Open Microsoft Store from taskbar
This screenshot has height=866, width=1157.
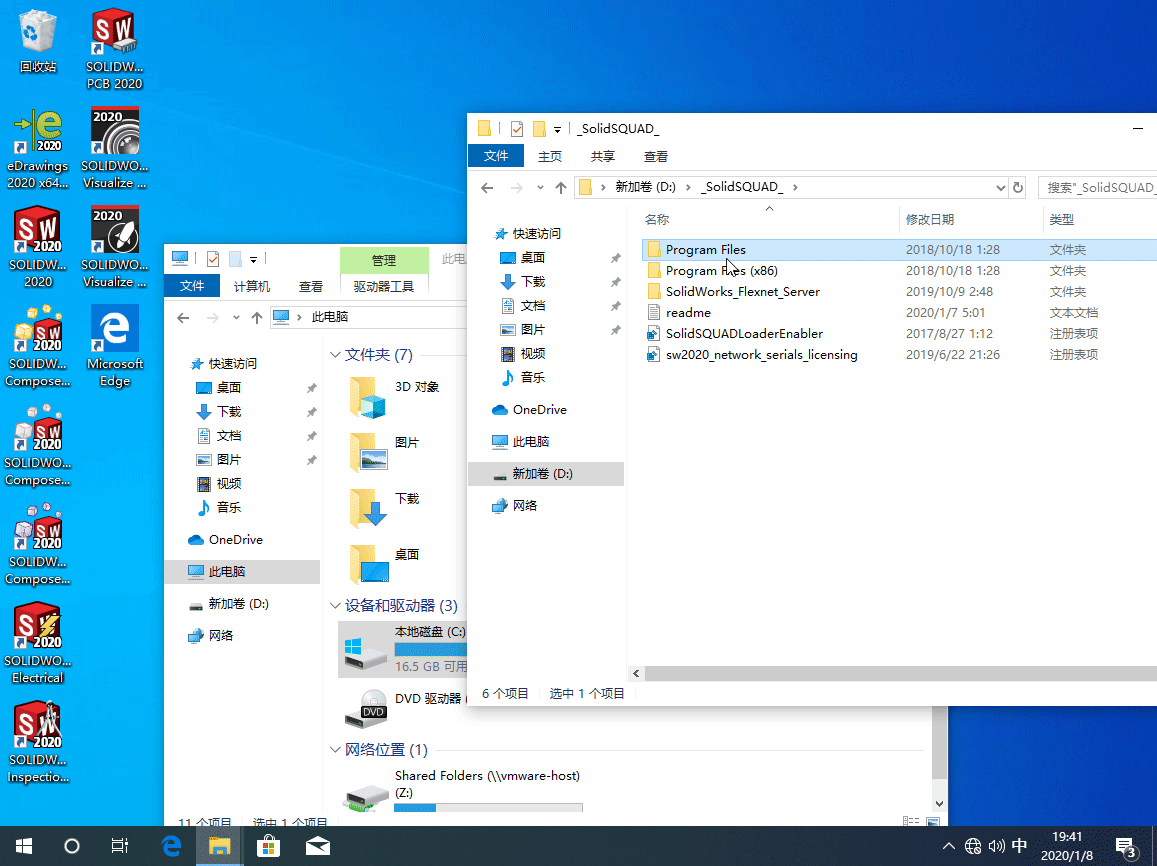pos(269,846)
